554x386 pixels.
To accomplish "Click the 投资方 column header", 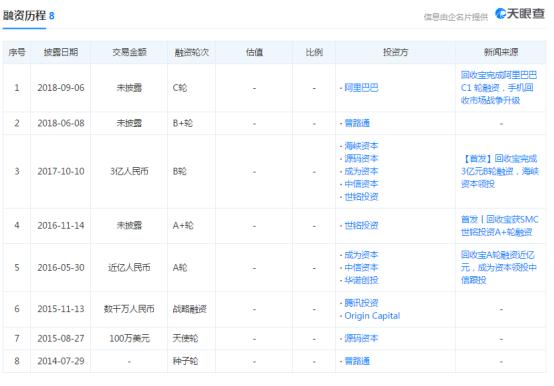I will (x=395, y=52).
